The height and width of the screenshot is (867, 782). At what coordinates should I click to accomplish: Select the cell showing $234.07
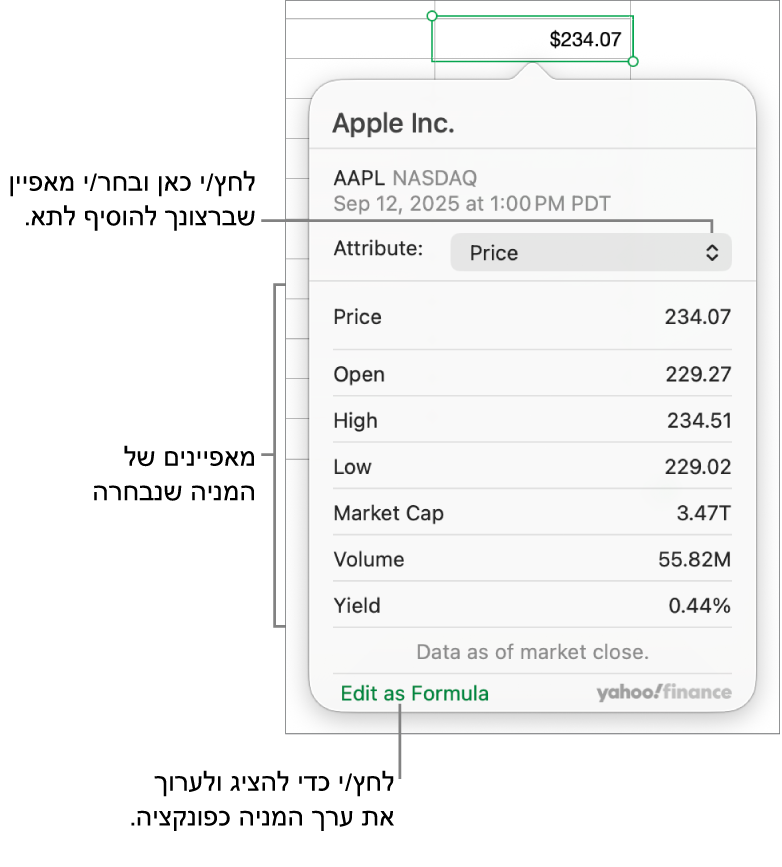[x=532, y=40]
